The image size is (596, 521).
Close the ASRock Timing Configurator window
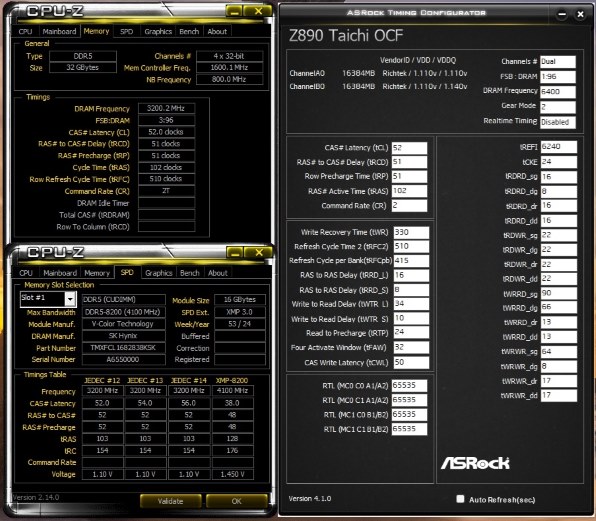click(580, 14)
